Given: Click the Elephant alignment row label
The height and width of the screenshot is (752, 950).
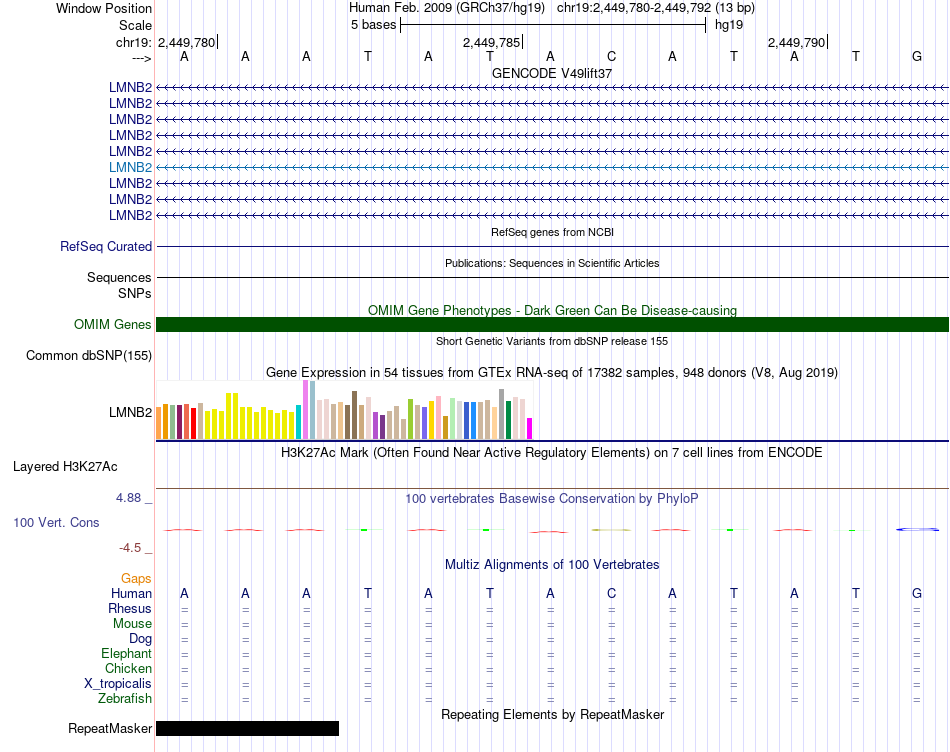Looking at the screenshot, I should click(x=126, y=653).
